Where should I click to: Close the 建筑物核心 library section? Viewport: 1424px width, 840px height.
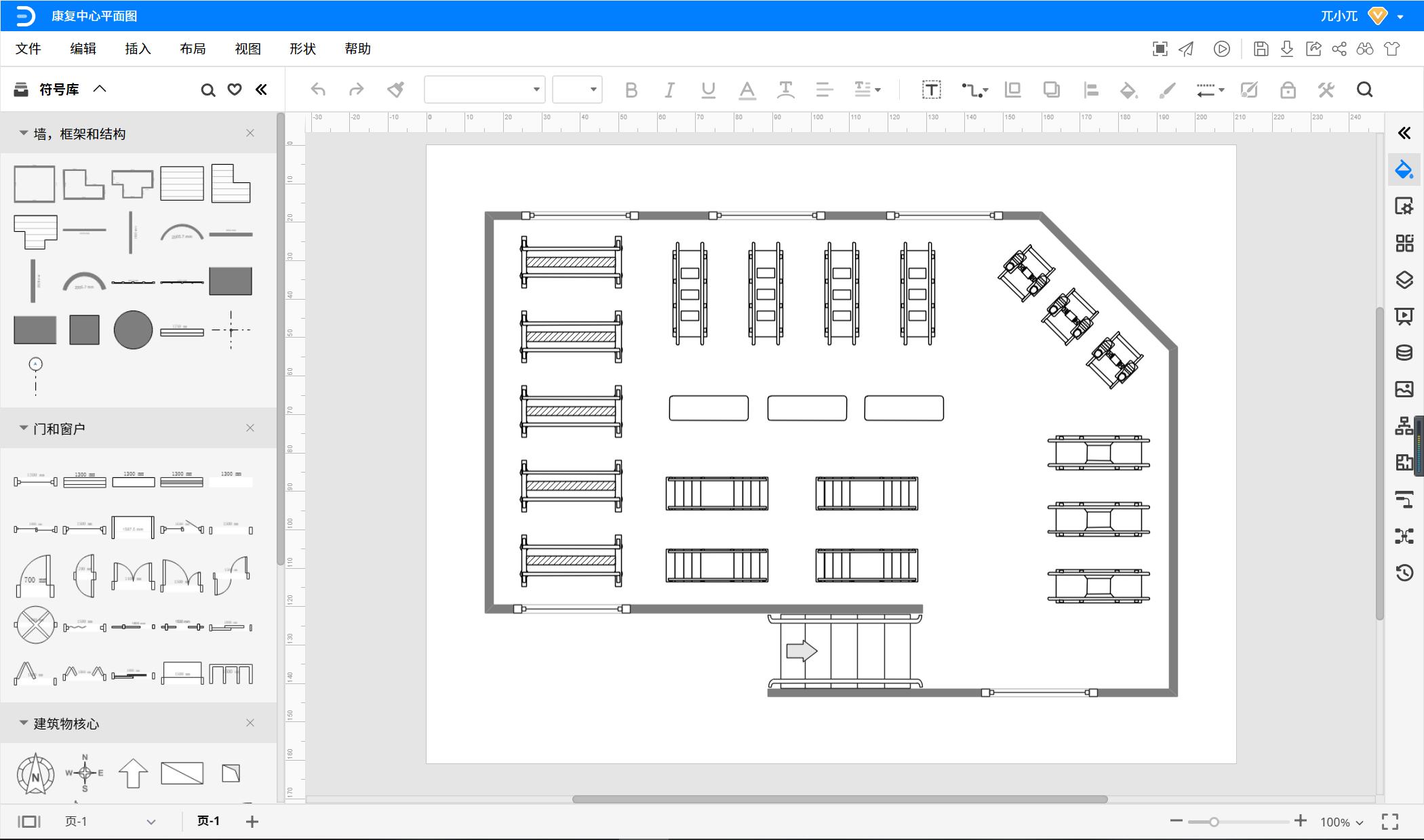point(250,723)
